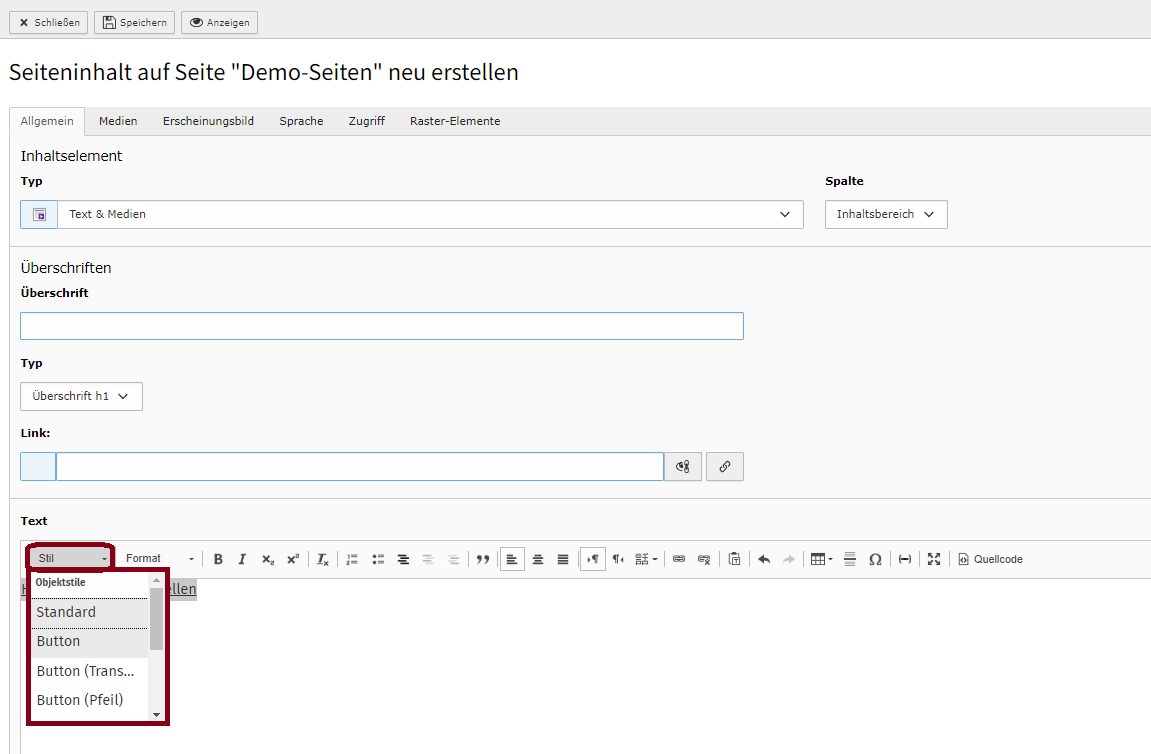The image size is (1151, 754).
Task: Expand the 'Text & Medien' type dropdown
Action: point(430,214)
